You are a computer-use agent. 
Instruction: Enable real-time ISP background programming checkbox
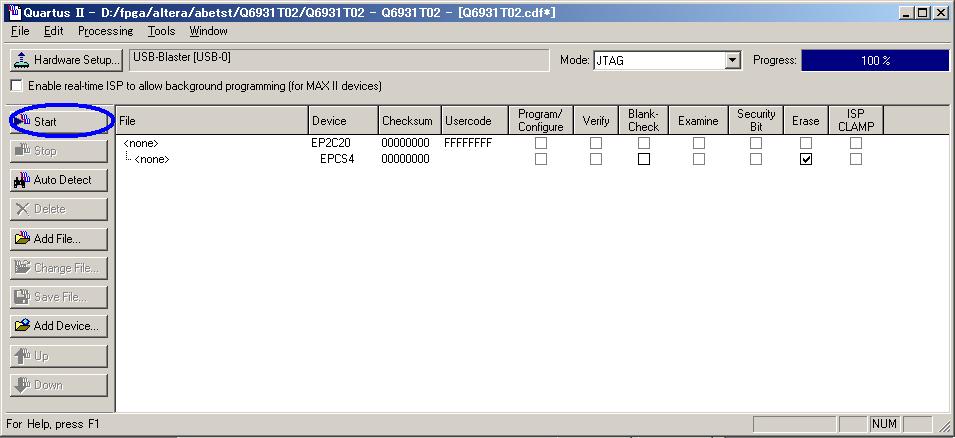[x=16, y=86]
